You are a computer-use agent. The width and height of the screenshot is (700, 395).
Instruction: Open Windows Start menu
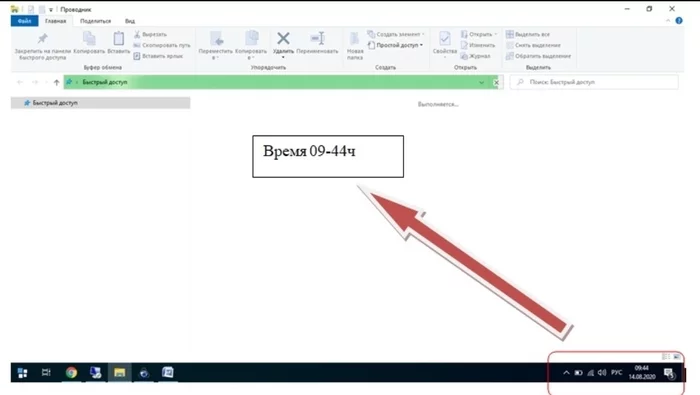pyautogui.click(x=22, y=372)
